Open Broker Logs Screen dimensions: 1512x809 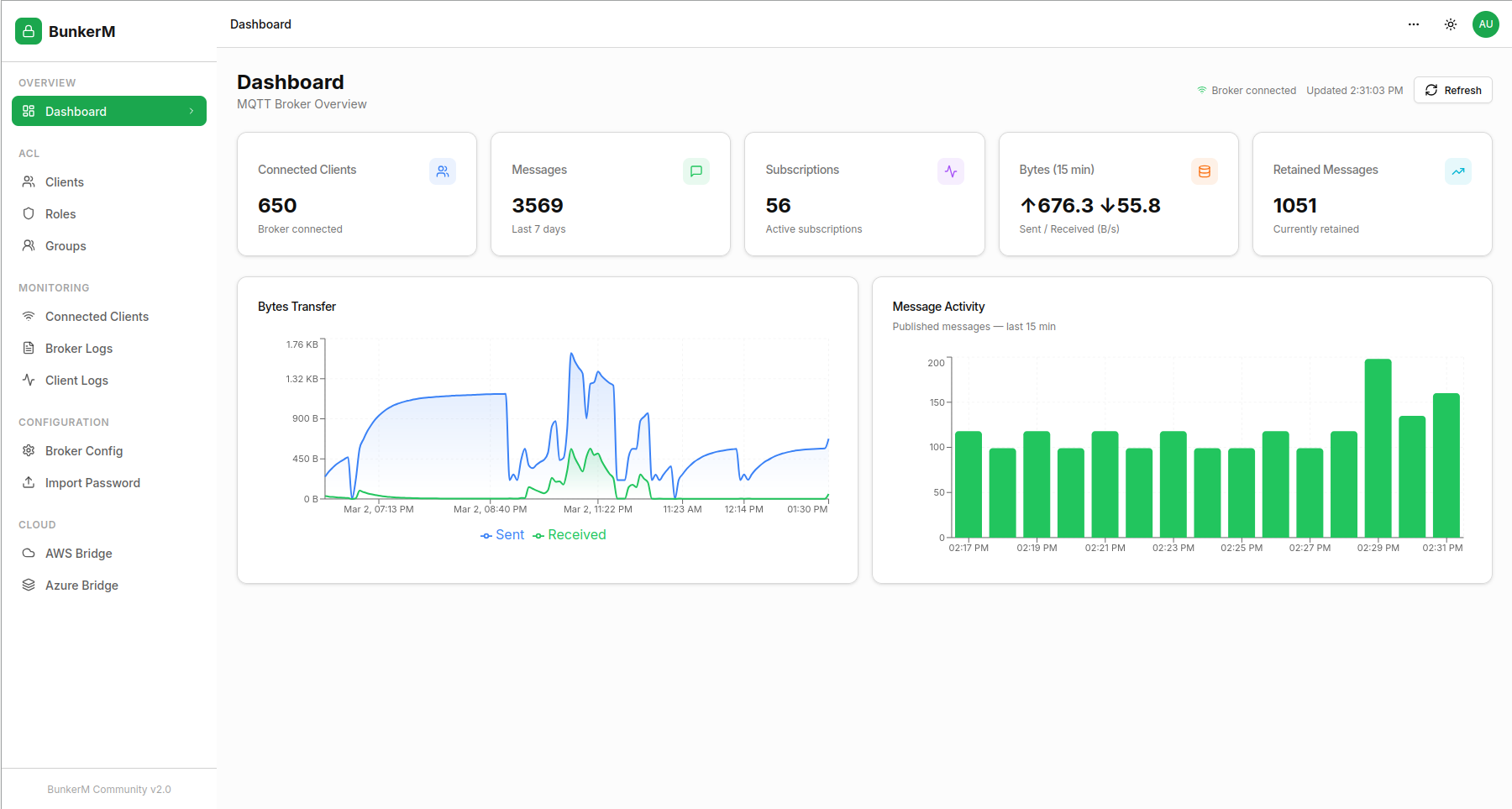(109, 348)
